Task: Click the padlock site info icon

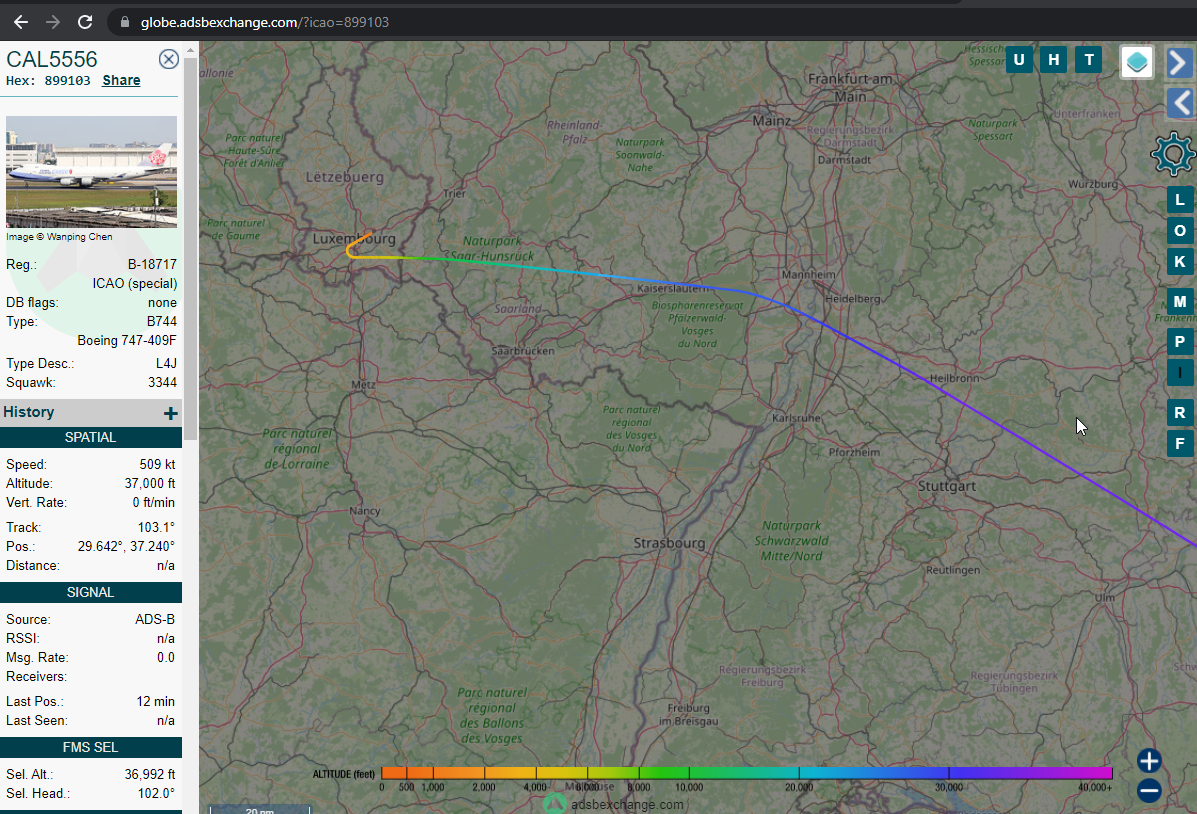Action: click(x=124, y=22)
